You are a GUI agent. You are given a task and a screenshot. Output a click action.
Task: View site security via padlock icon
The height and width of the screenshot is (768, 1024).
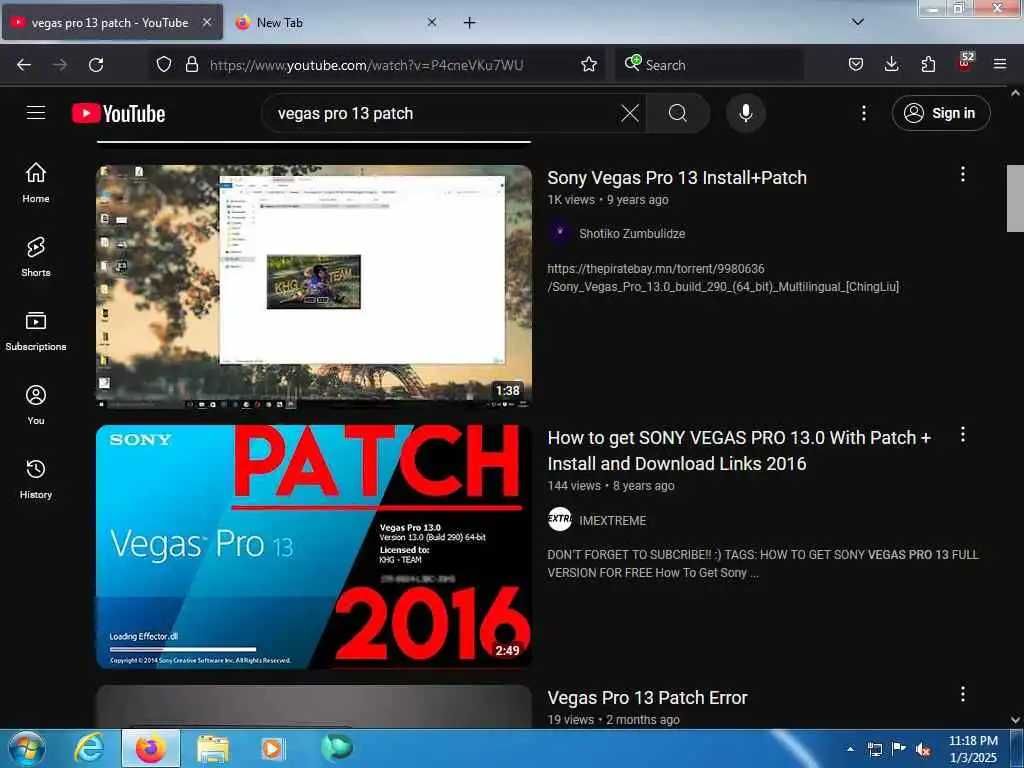191,64
